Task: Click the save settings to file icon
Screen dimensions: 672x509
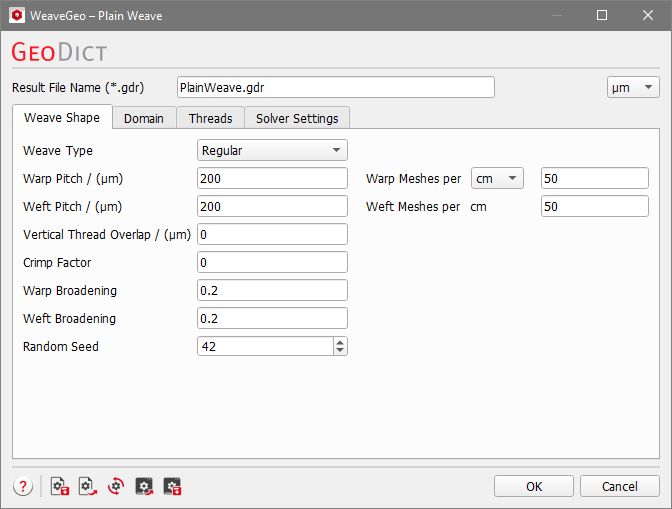Action: [60, 486]
